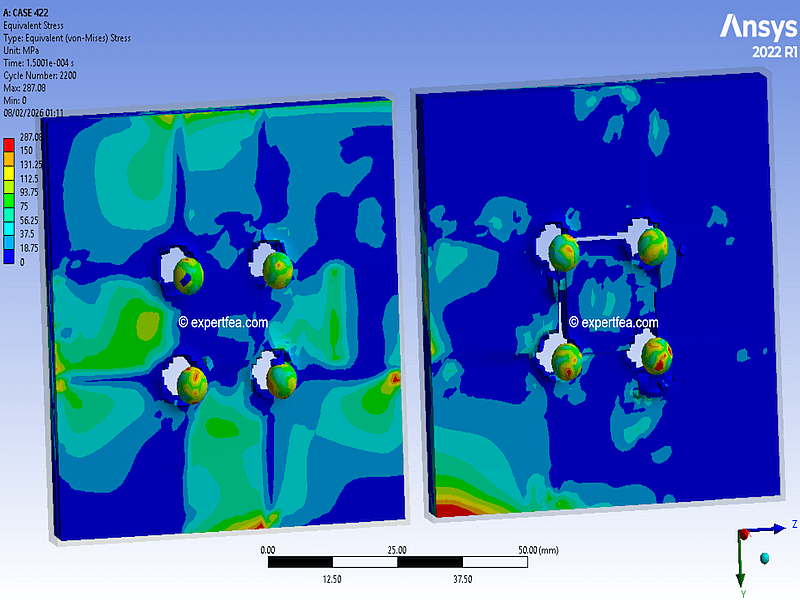Click the cyan isometric view ball near triad

765,557
